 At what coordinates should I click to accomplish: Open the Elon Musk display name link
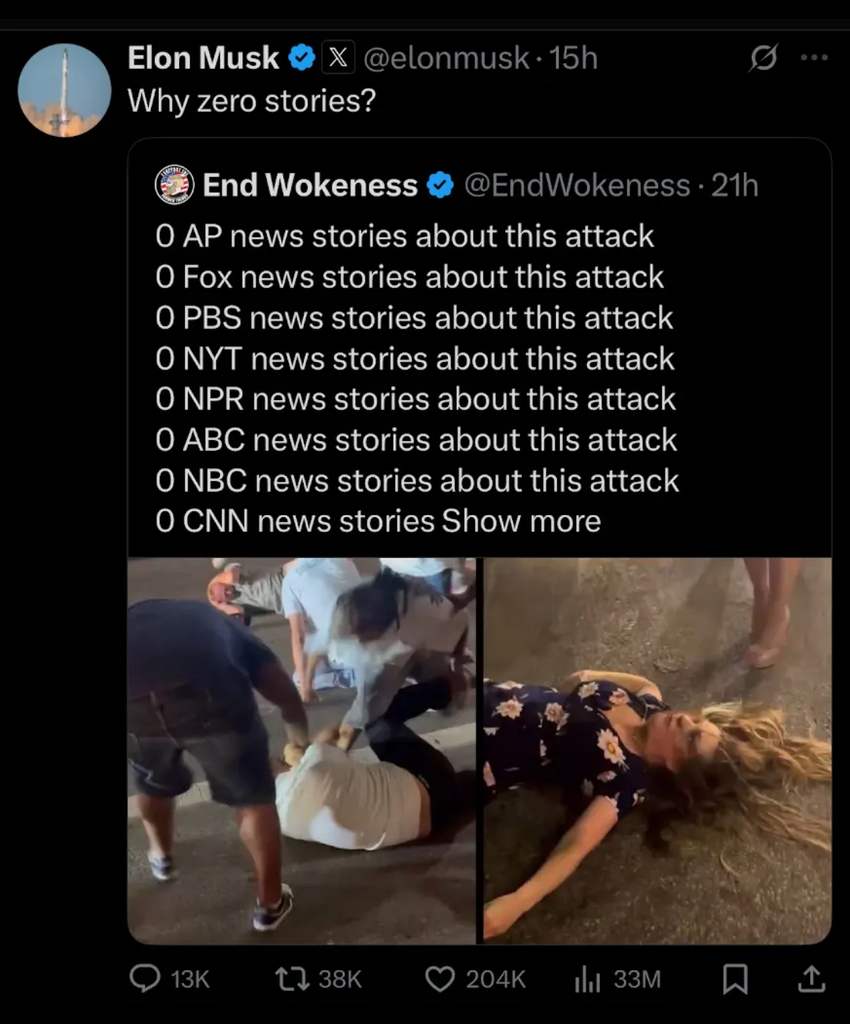pos(203,59)
